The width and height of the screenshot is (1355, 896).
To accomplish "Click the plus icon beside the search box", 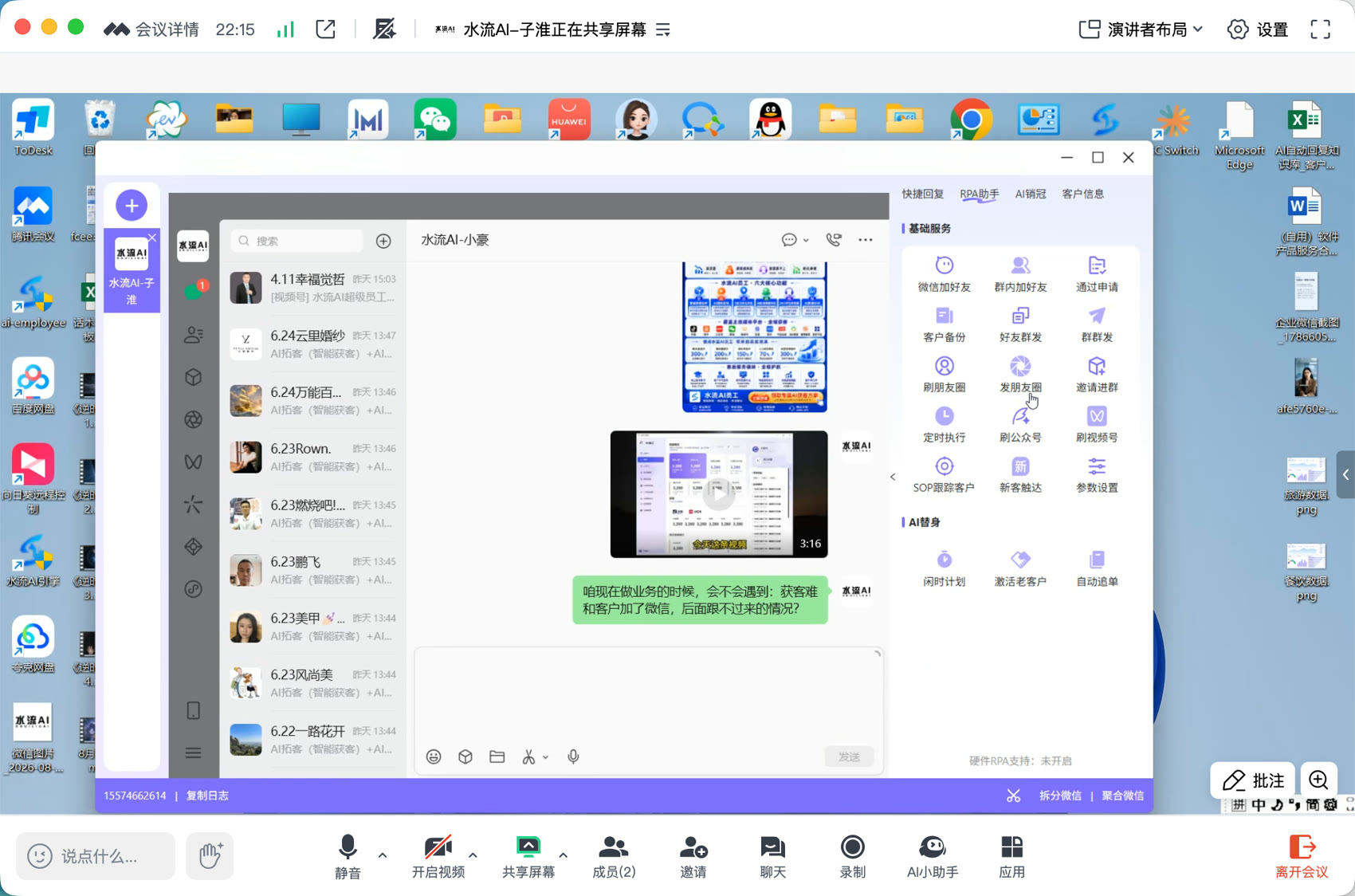I will click(x=383, y=241).
